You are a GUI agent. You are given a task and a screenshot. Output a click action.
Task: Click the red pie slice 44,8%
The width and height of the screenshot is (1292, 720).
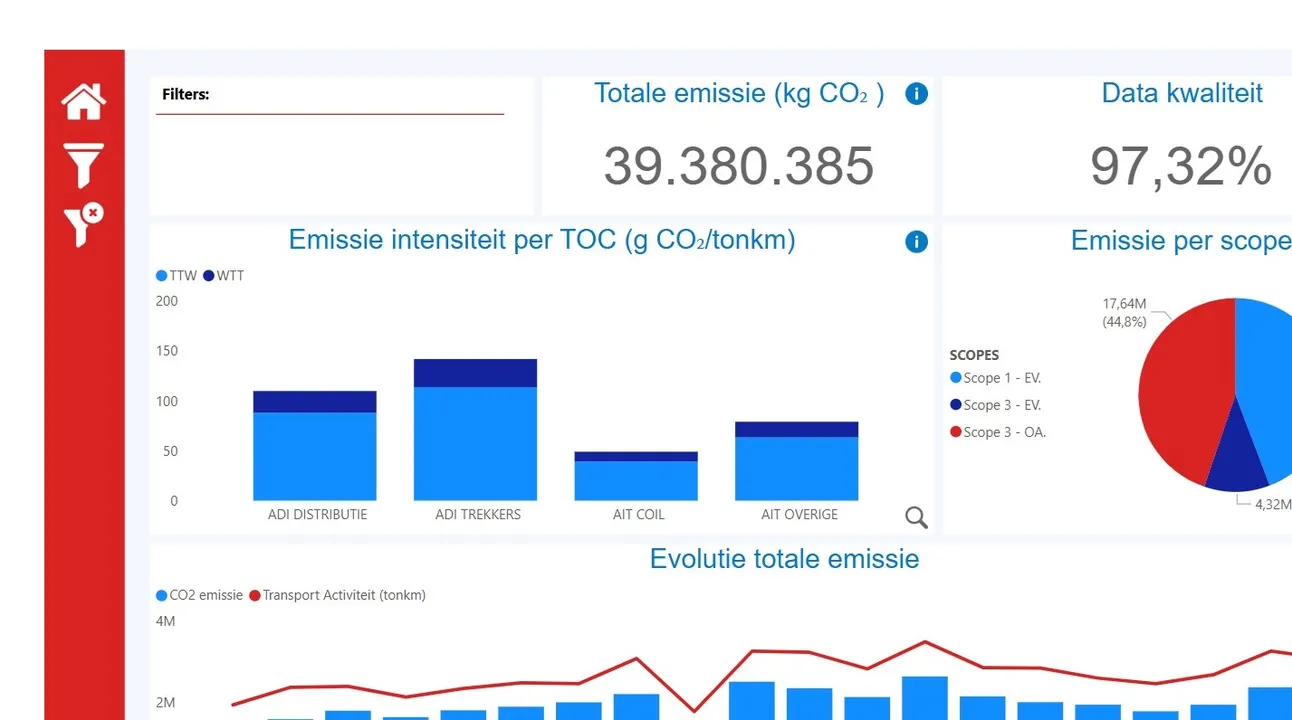1185,390
